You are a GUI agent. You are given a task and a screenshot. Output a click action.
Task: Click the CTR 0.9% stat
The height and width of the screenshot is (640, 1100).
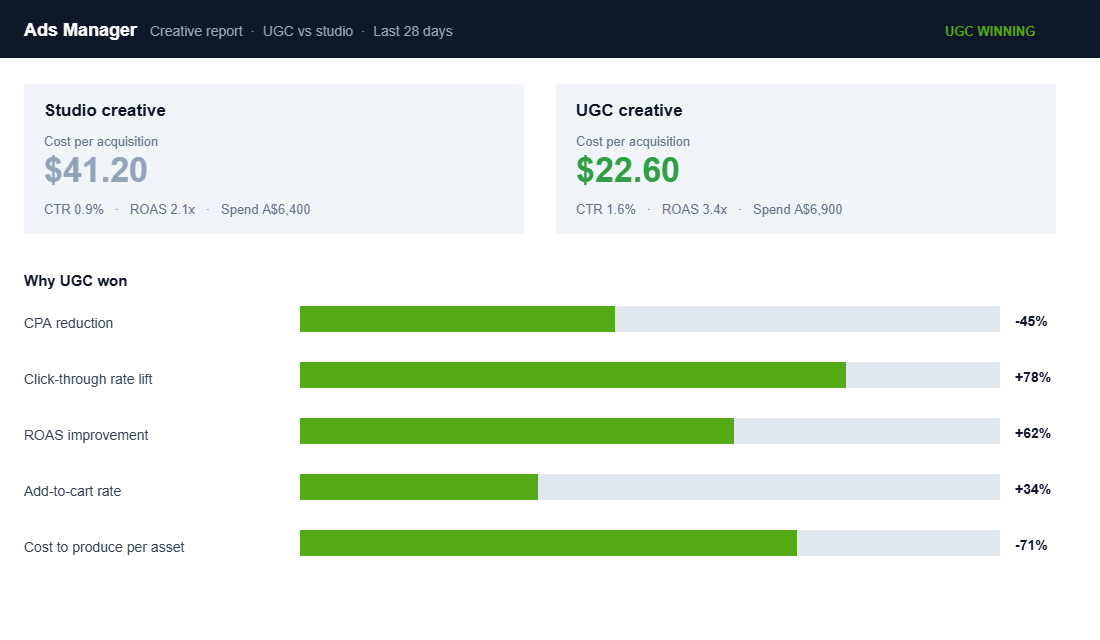tap(74, 209)
